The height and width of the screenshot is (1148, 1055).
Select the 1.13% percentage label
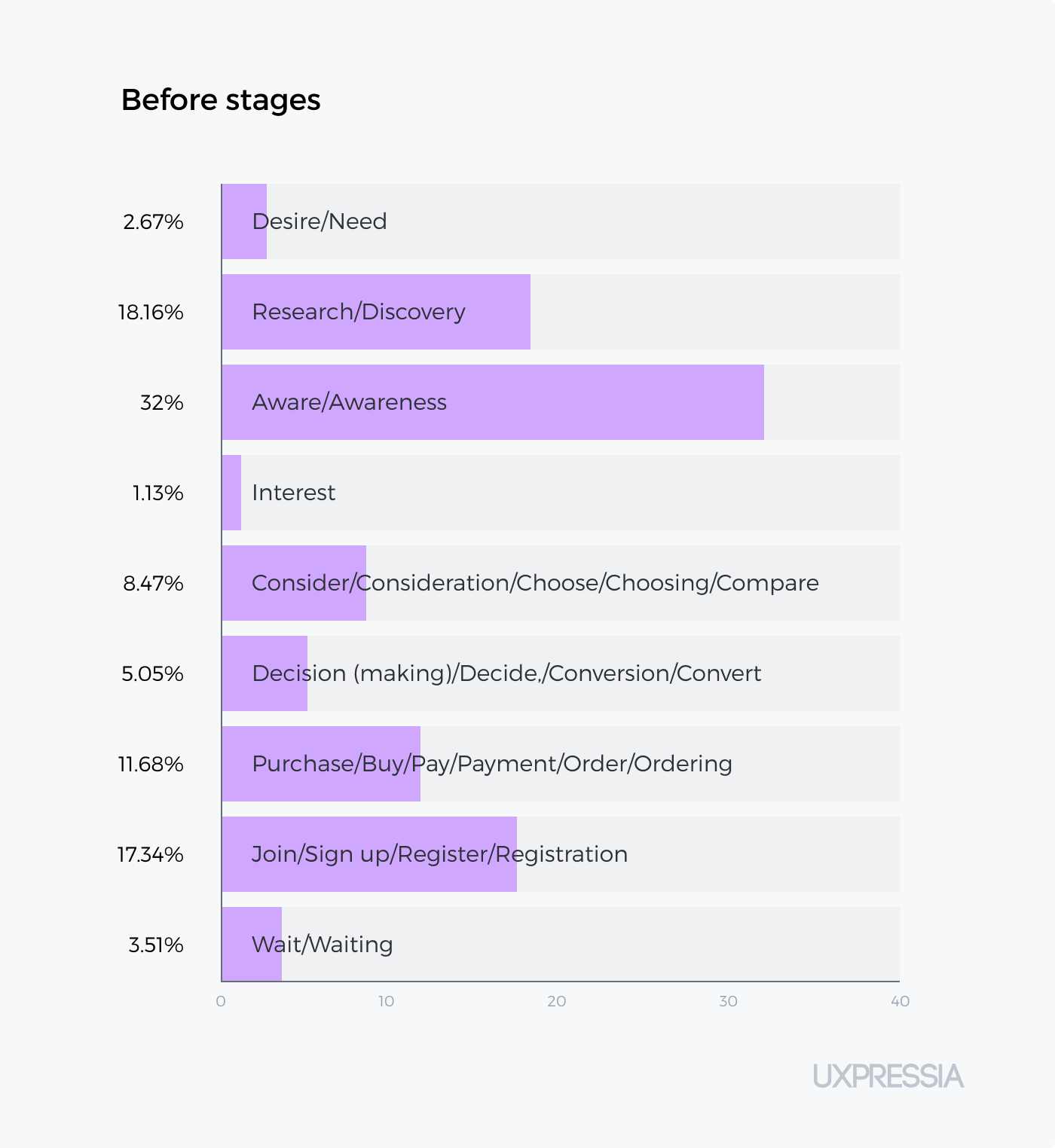click(158, 493)
